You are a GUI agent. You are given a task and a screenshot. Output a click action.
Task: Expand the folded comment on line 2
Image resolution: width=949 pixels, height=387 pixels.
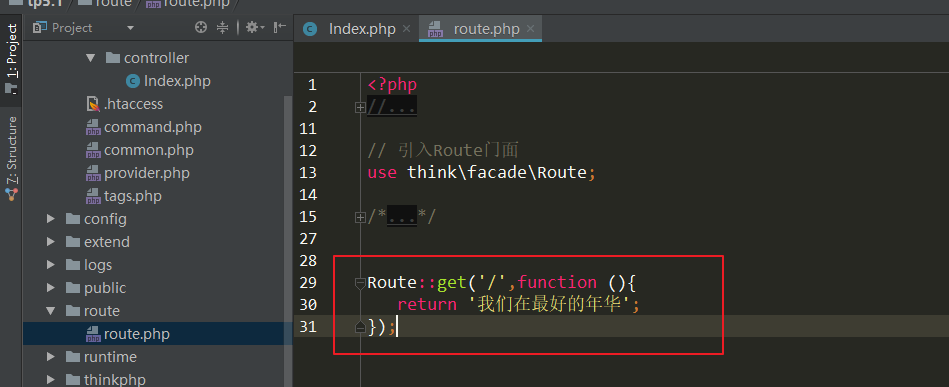coord(361,107)
